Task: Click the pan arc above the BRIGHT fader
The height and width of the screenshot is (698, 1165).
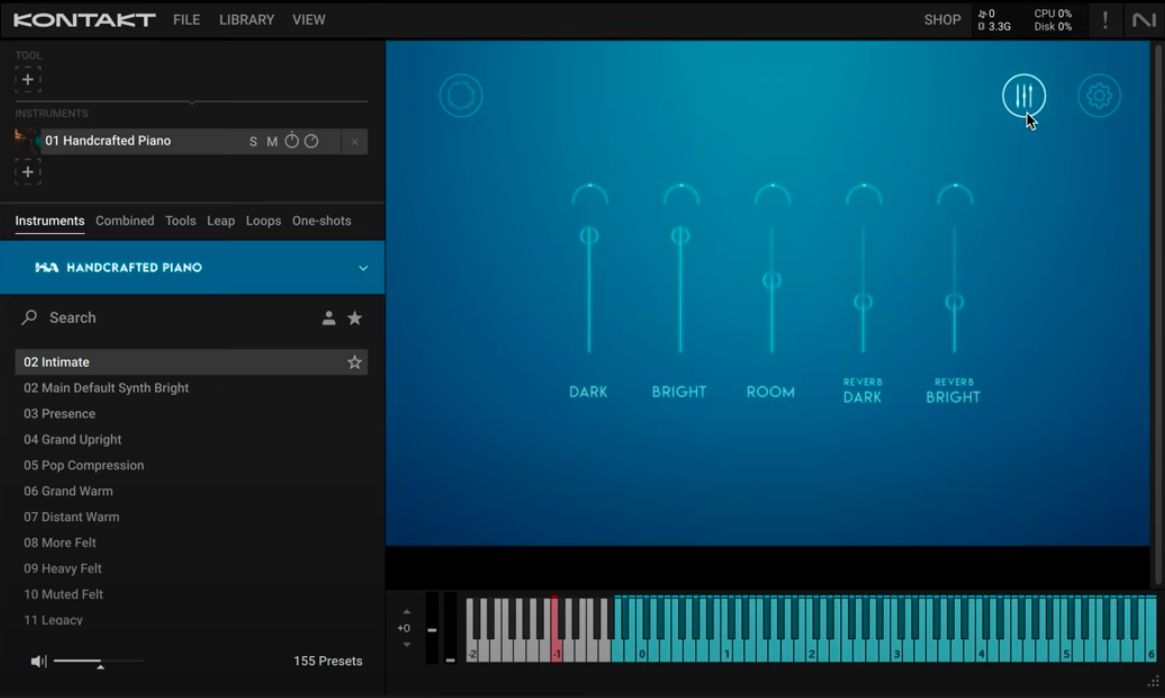Action: [x=681, y=194]
